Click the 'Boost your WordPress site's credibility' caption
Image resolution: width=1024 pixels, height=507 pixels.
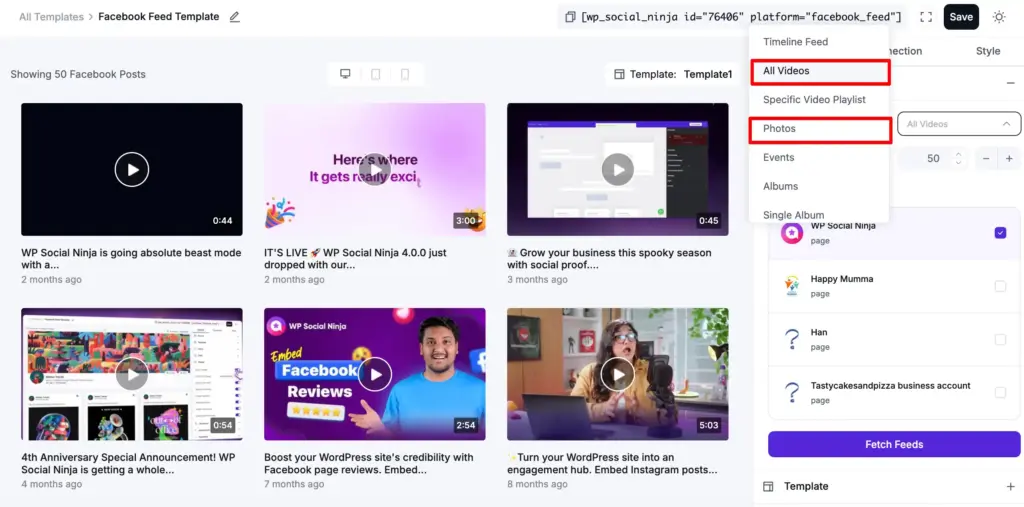coord(369,464)
